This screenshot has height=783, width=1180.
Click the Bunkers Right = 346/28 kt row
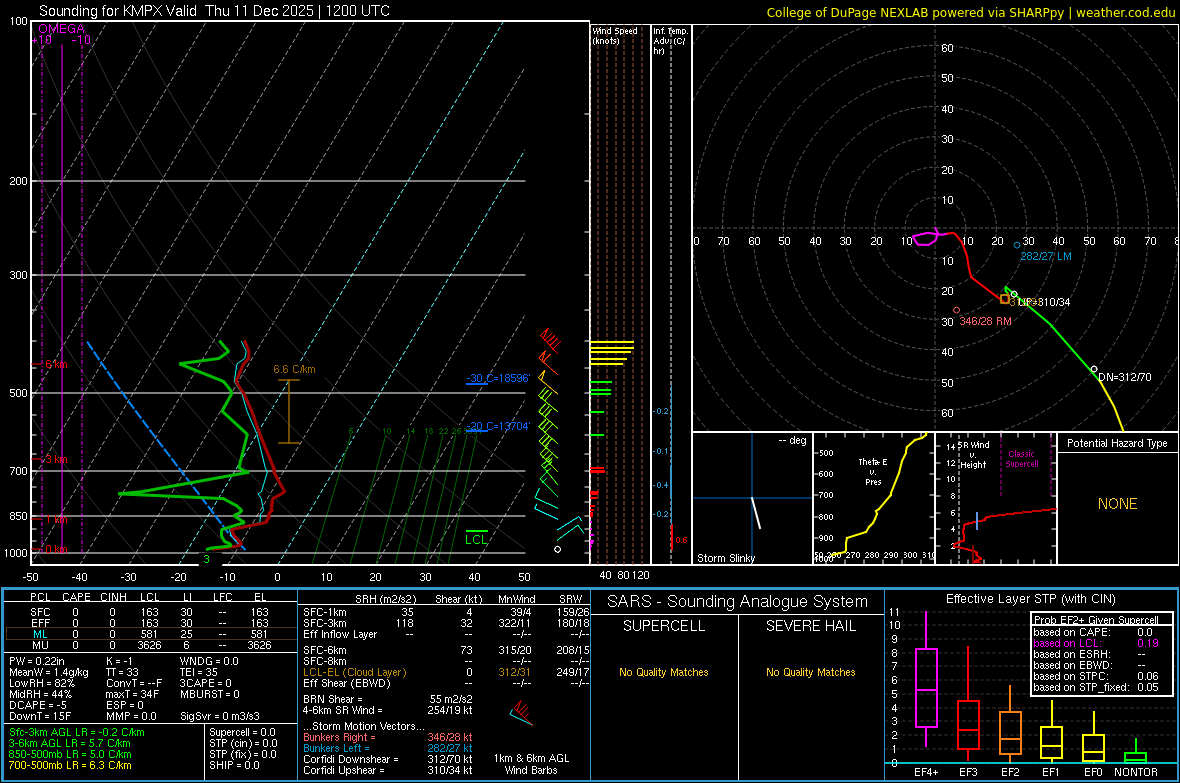[x=388, y=737]
